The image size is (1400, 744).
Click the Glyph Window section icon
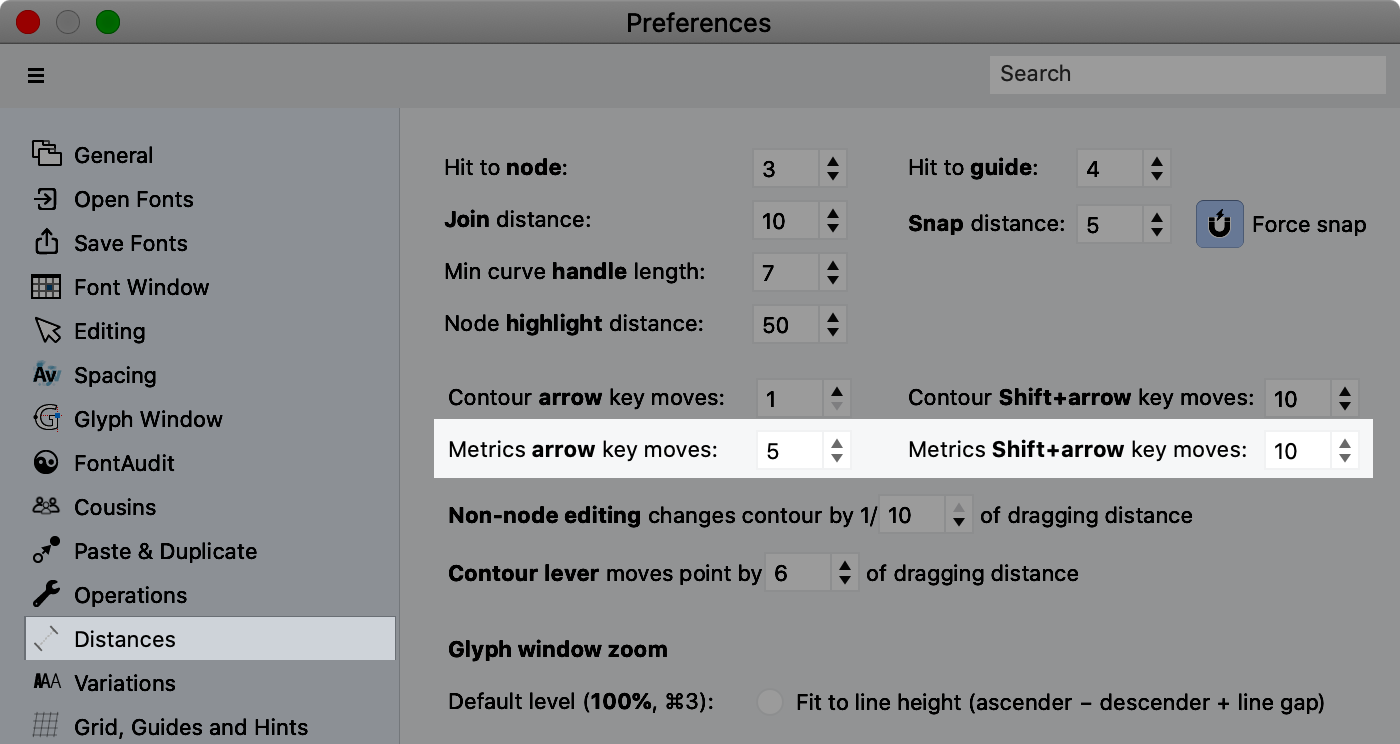(x=47, y=418)
